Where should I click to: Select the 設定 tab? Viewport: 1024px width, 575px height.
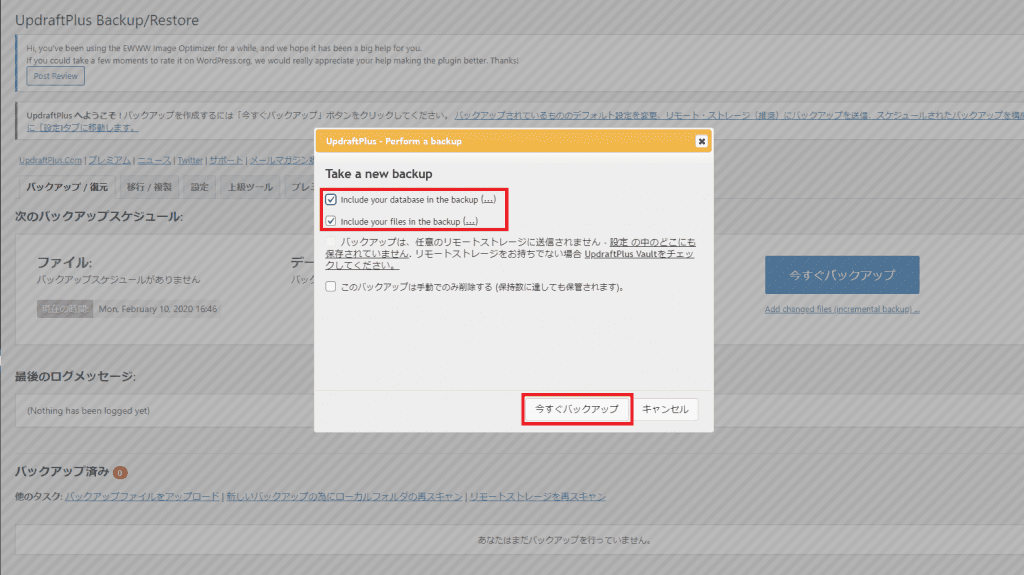pos(200,187)
